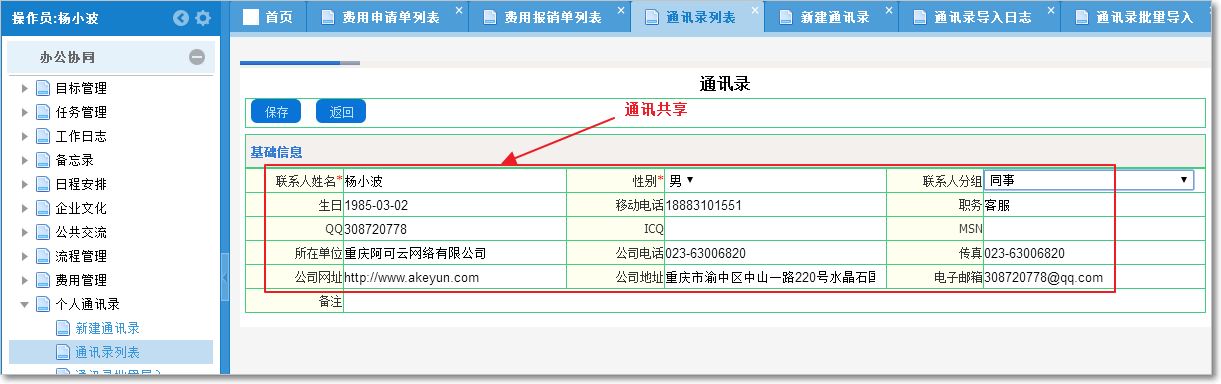
Task: Click the sidebar collapse left-arrow icon
Action: (x=181, y=18)
